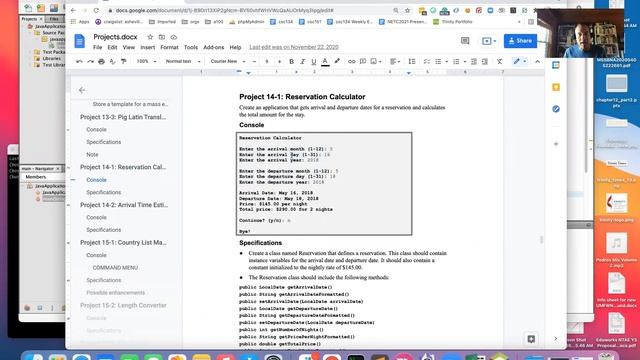Open the 100% zoom dropdown
The width and height of the screenshot is (640, 360).
pos(146,61)
